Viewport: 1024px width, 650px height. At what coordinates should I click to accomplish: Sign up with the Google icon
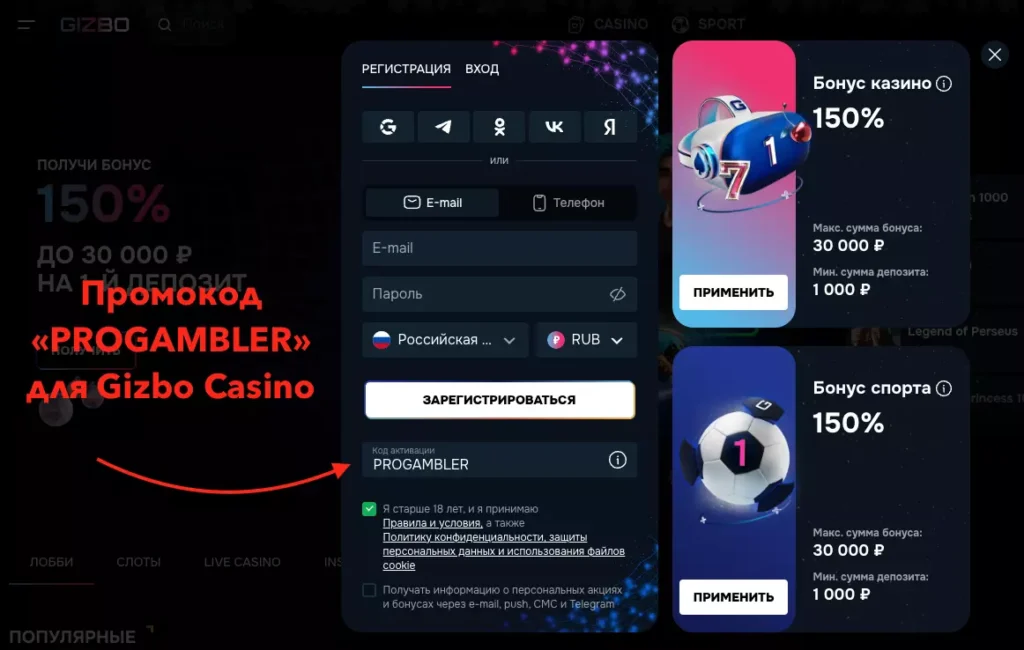click(x=388, y=127)
